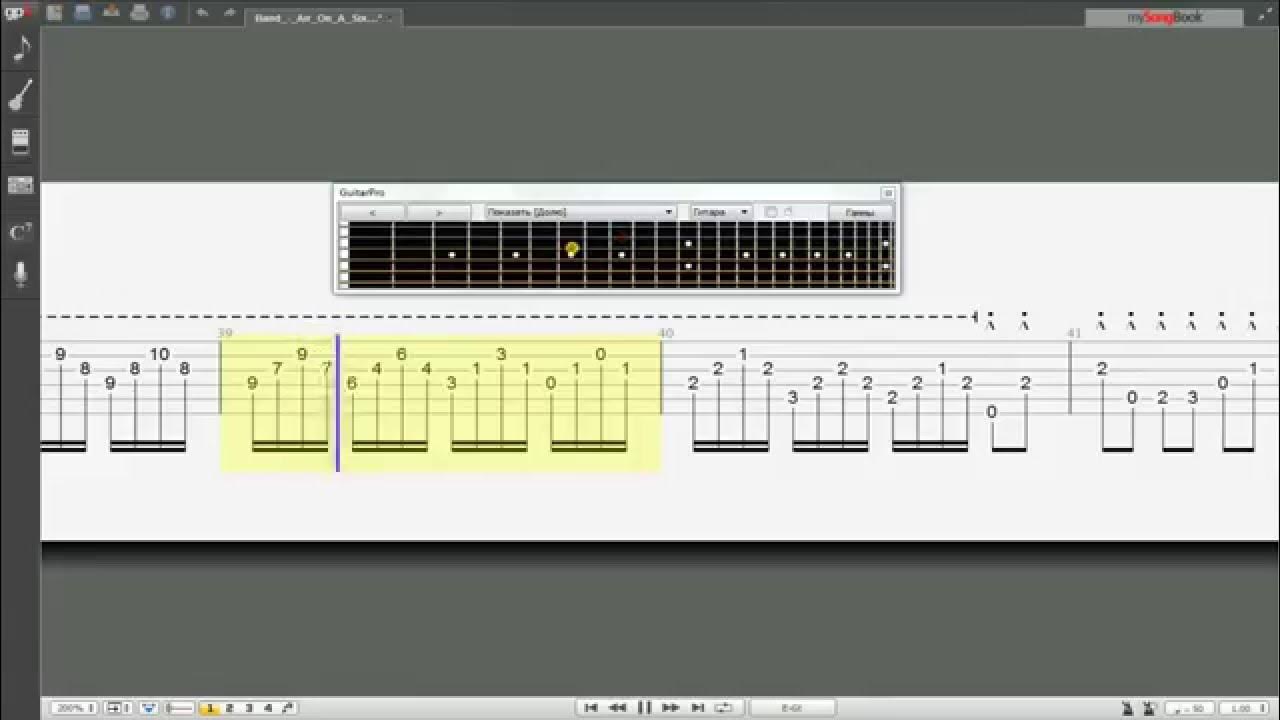This screenshot has height=720, width=1280.
Task: Click fret 10 note before bar 39
Action: click(x=160, y=354)
